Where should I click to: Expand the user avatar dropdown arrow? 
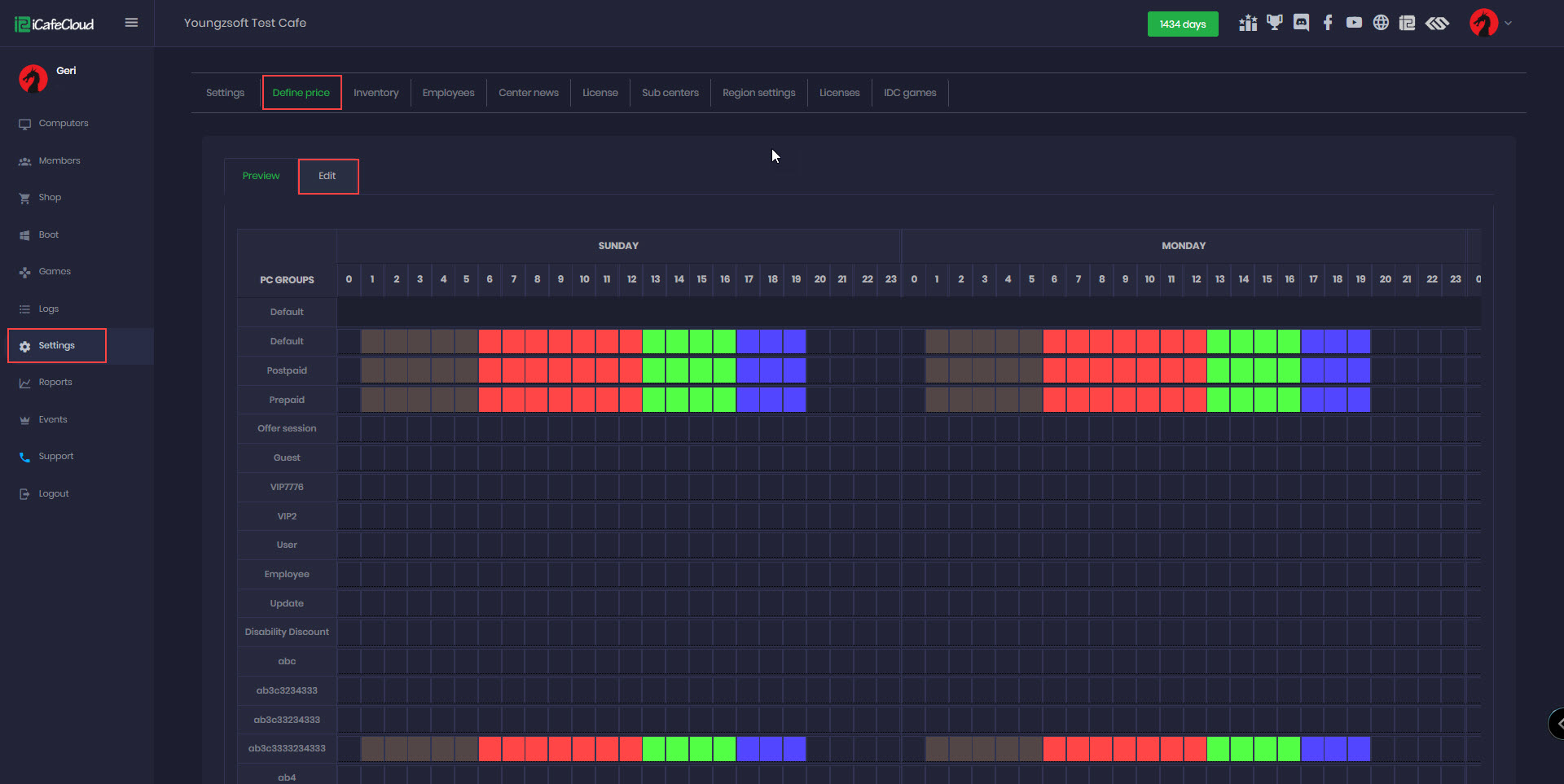pos(1508,23)
